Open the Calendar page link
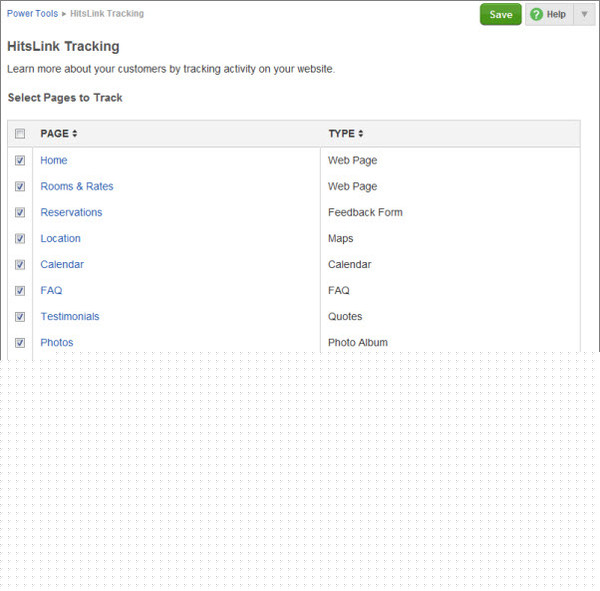 click(x=62, y=264)
